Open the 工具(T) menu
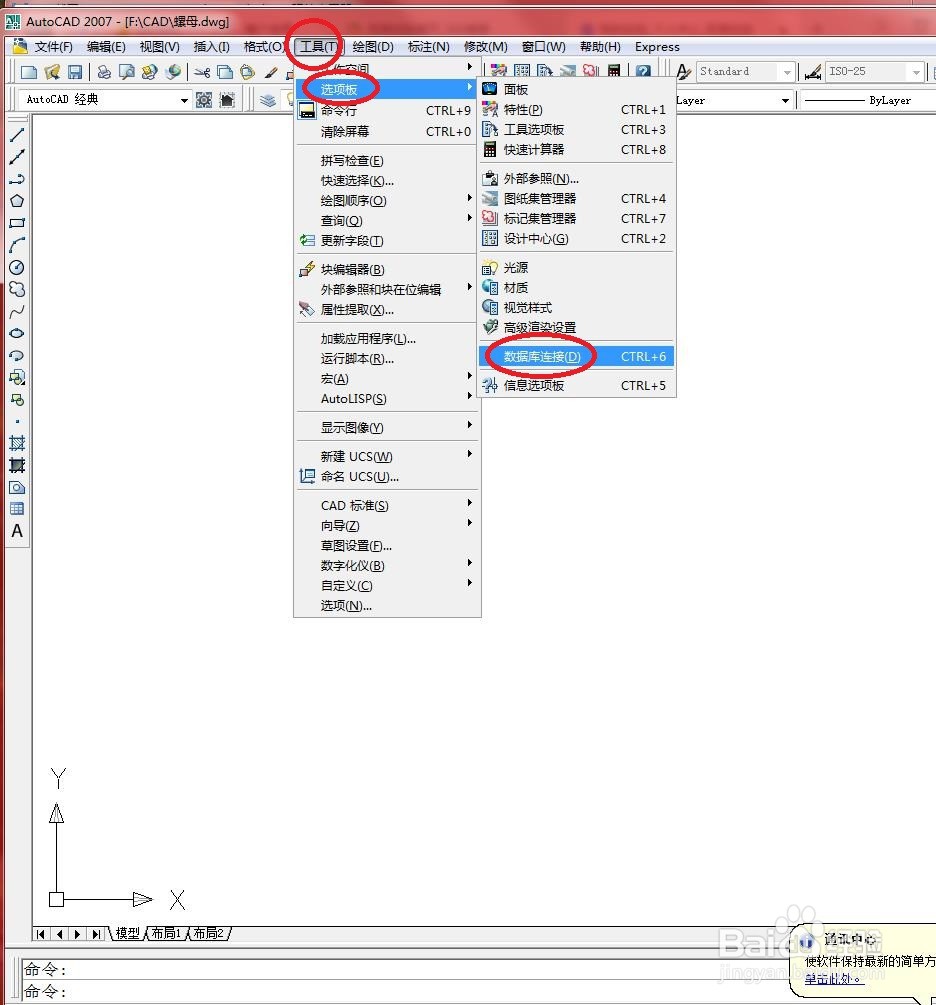 [319, 47]
